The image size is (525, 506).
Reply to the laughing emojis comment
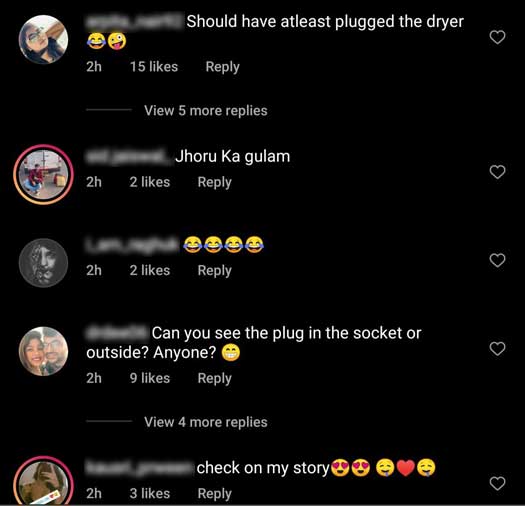click(214, 271)
